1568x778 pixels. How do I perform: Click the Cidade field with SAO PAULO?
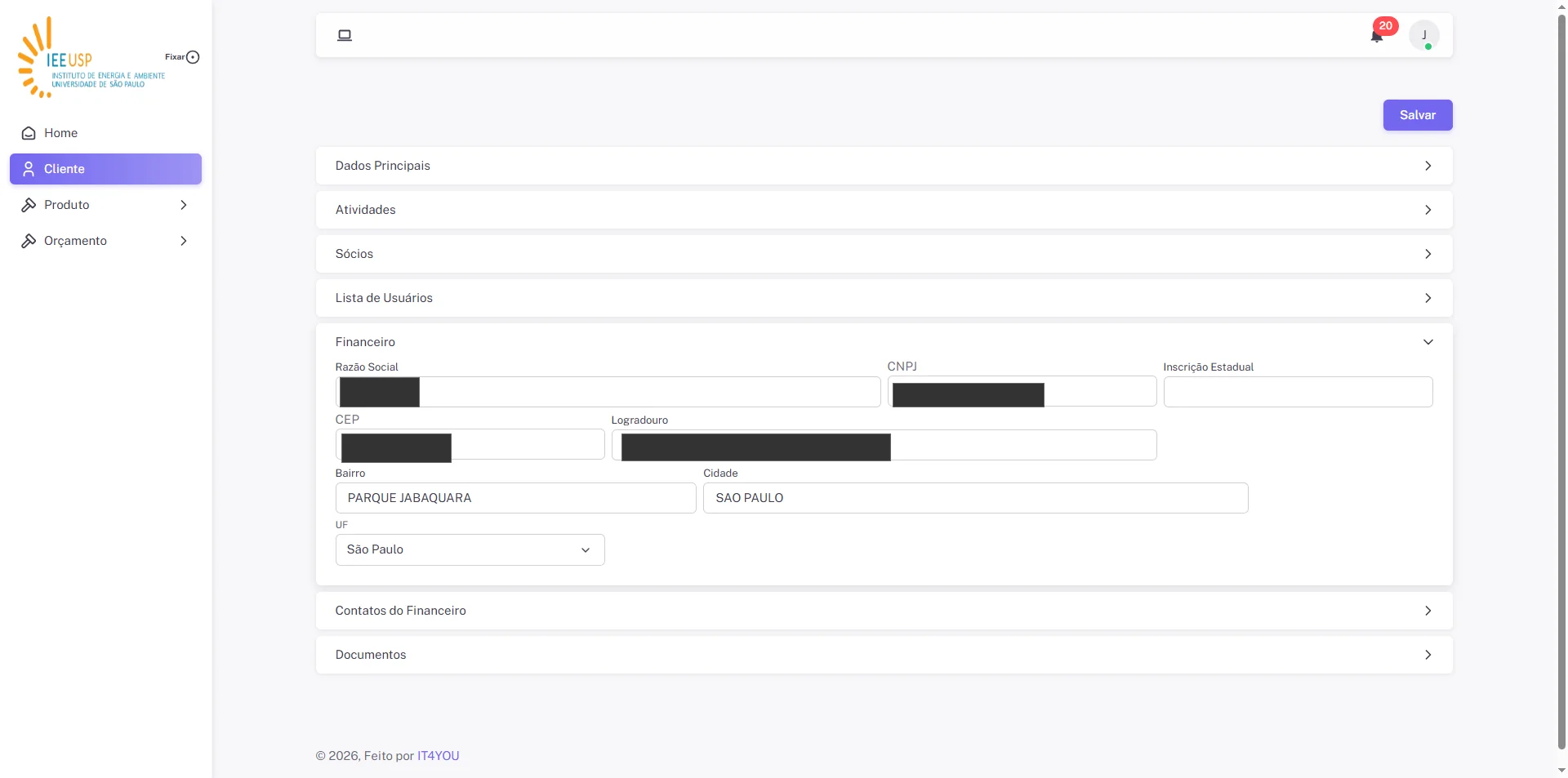[x=975, y=498]
